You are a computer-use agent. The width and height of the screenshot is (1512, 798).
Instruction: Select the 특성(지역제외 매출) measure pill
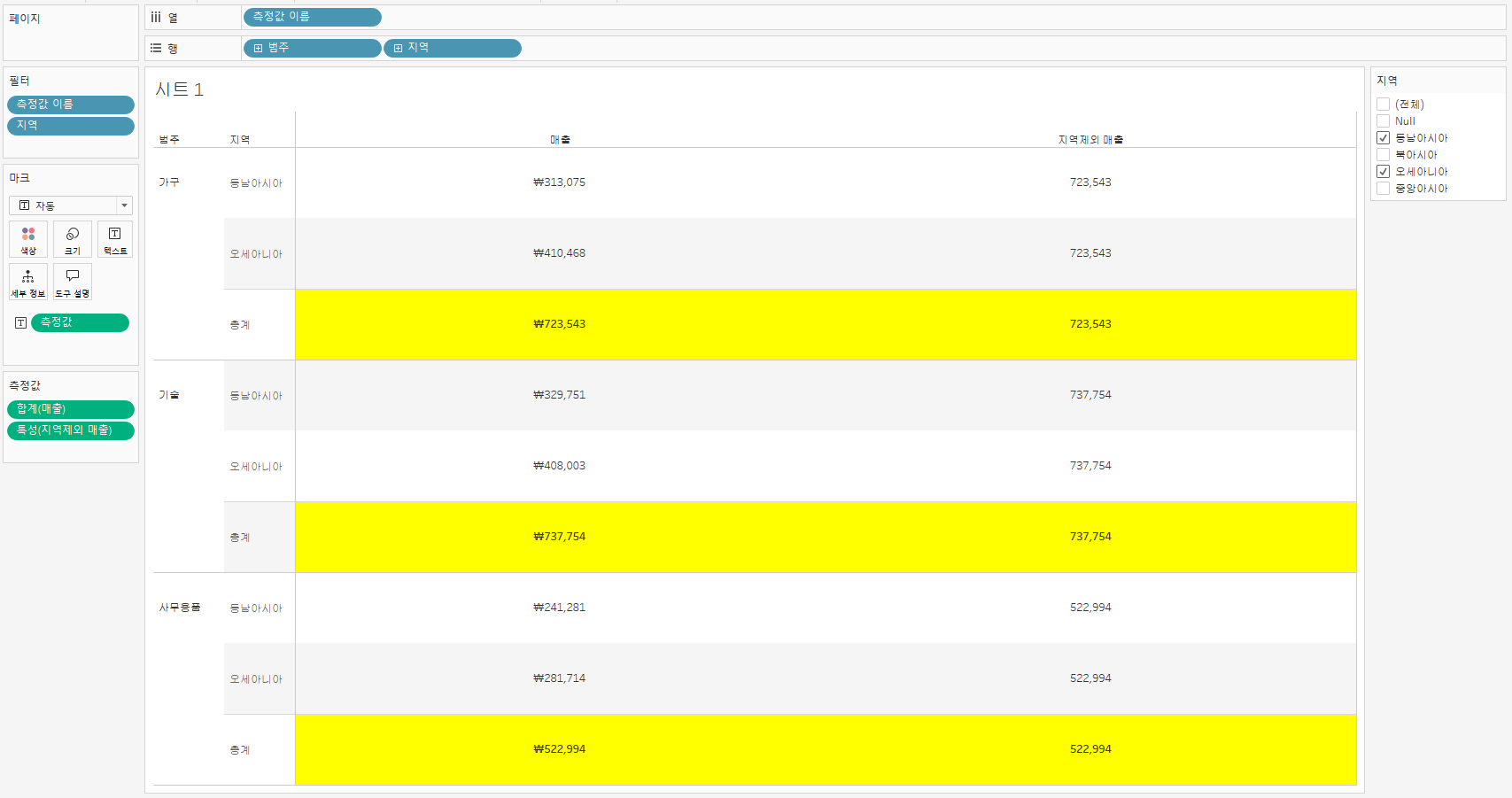pyautogui.click(x=71, y=430)
